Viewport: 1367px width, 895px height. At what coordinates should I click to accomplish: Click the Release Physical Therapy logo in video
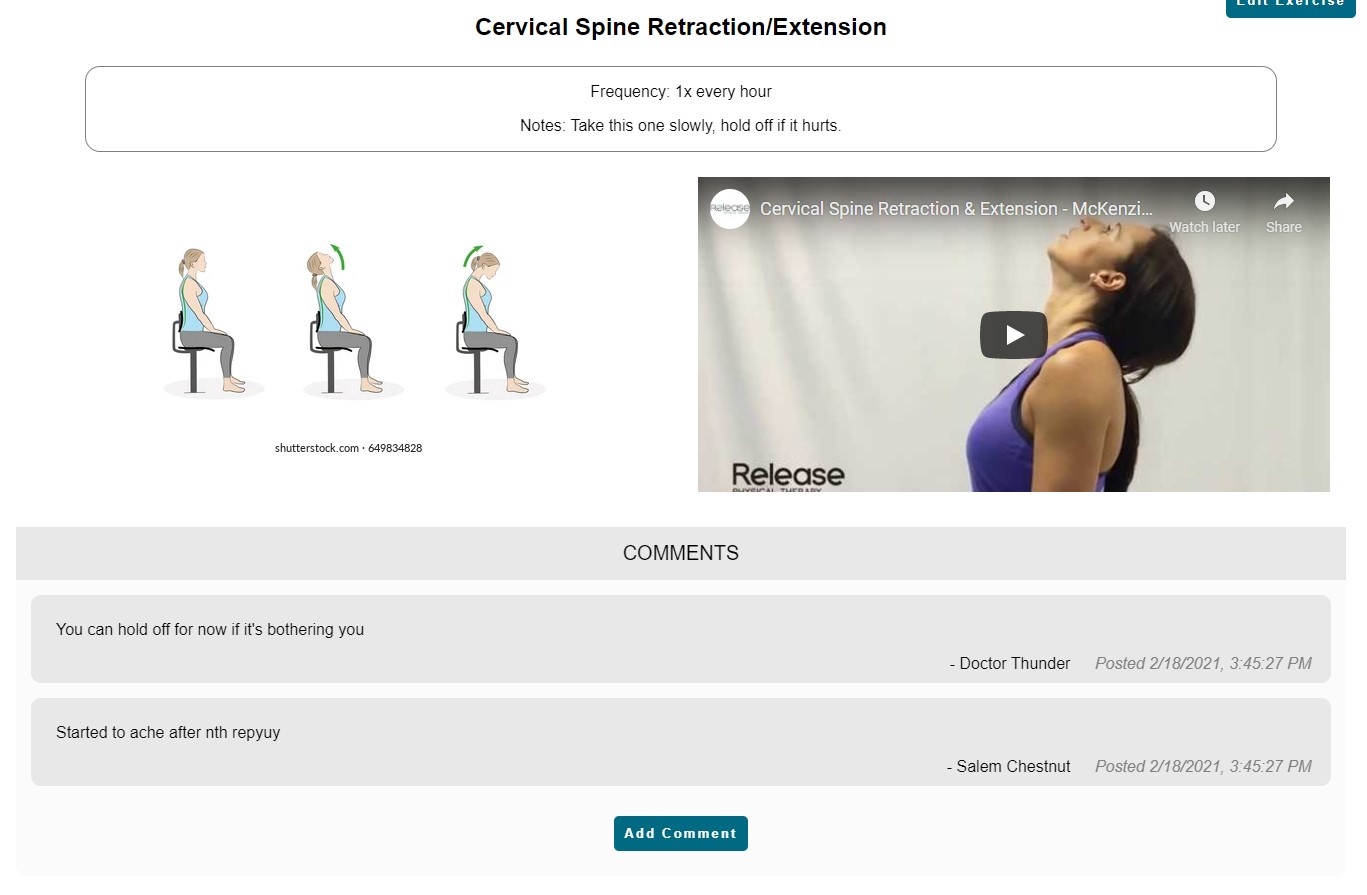pyautogui.click(x=788, y=476)
